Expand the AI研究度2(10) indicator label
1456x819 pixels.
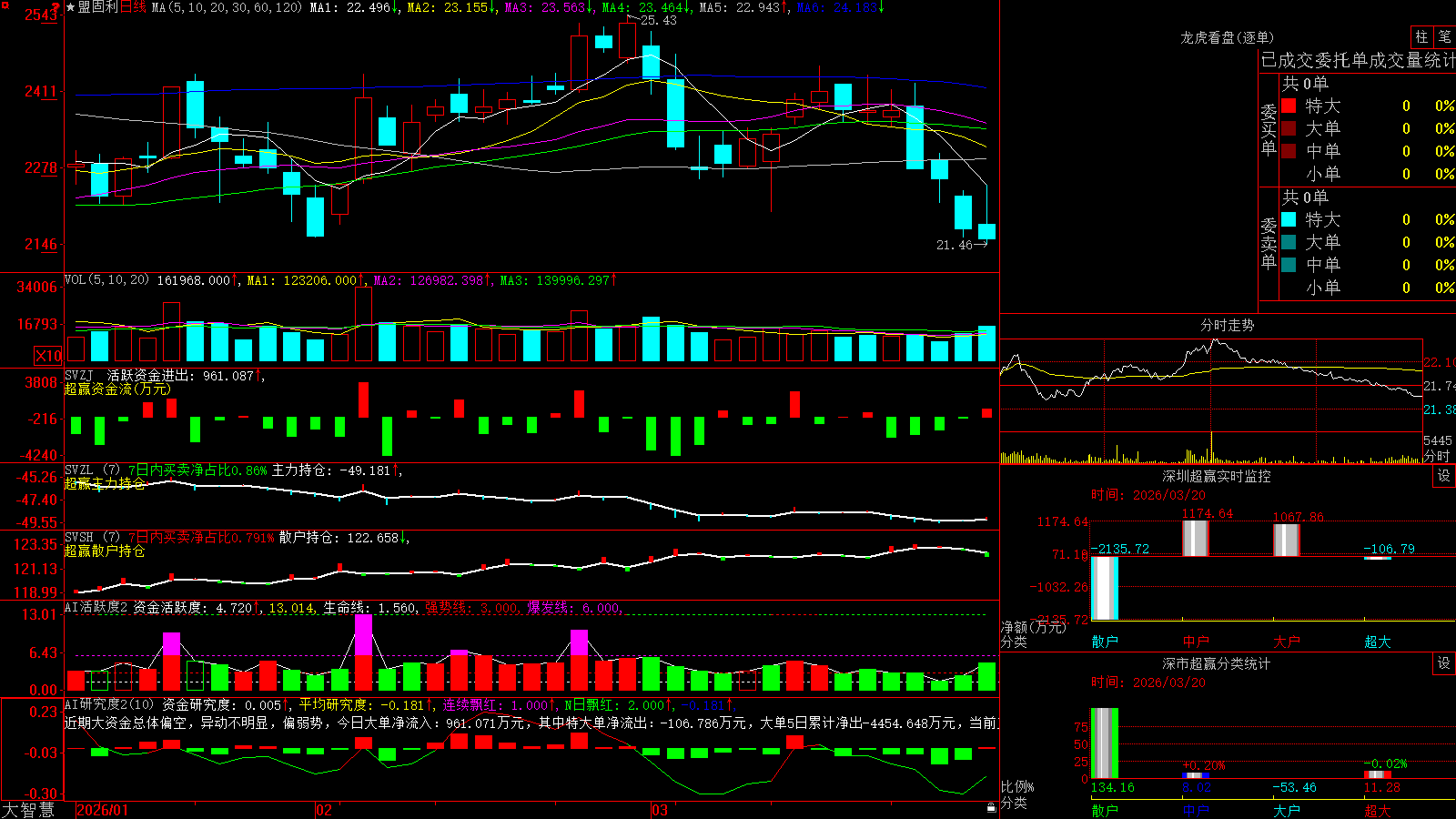[110, 704]
